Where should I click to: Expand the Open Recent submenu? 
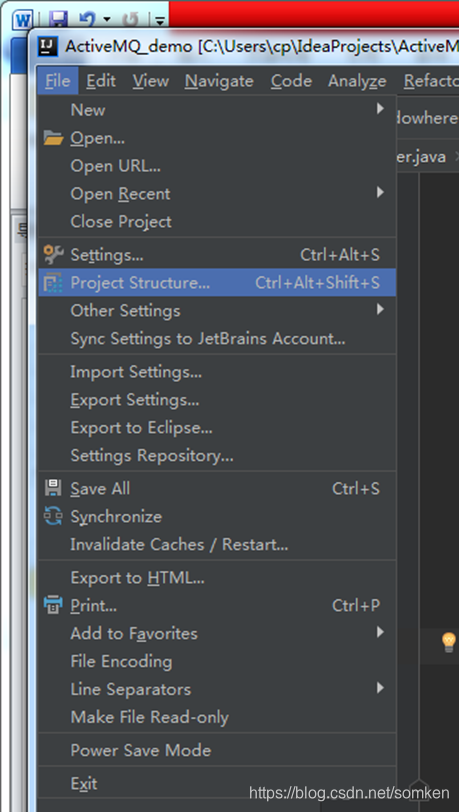coord(380,193)
